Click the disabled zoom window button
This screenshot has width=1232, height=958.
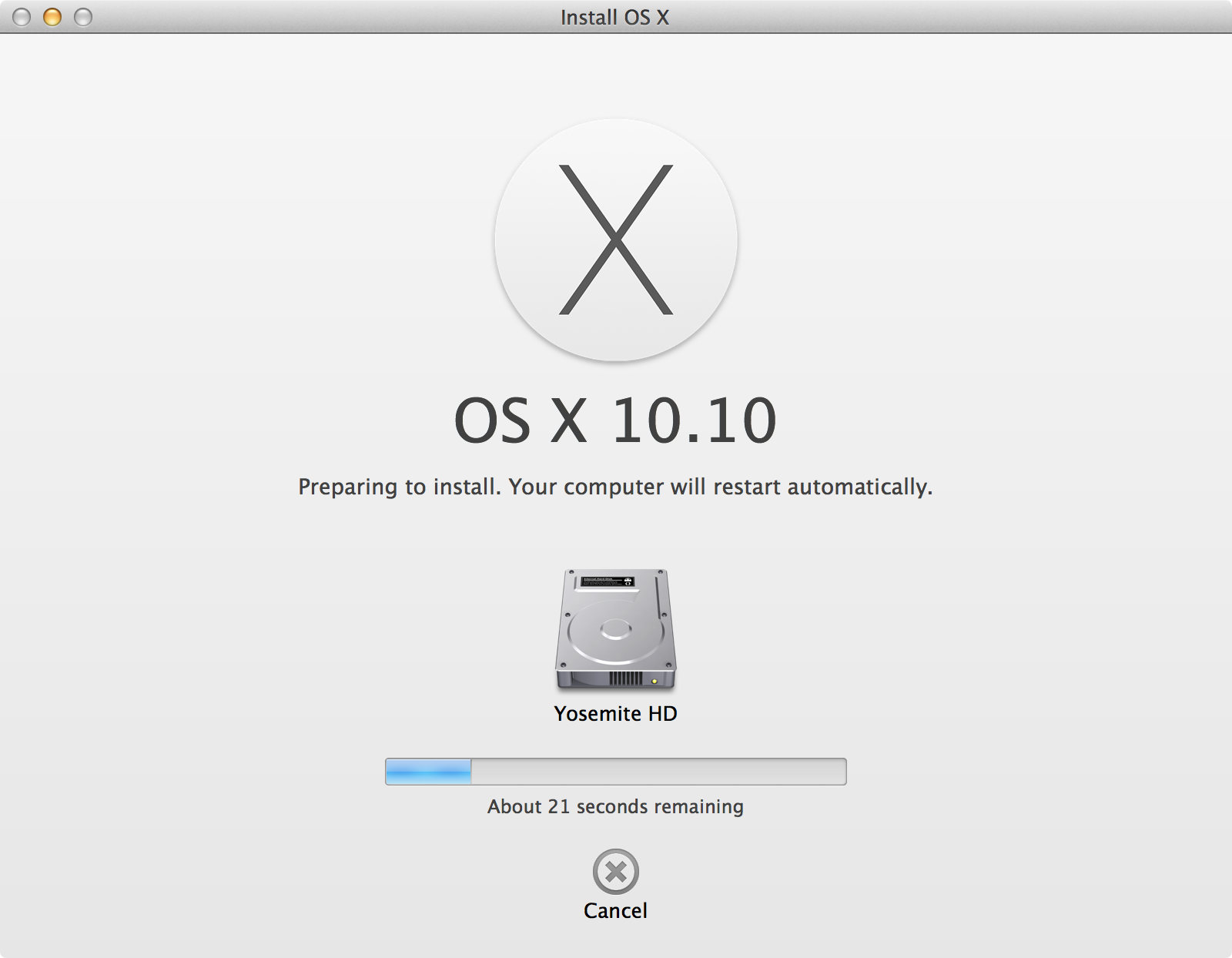[83, 17]
